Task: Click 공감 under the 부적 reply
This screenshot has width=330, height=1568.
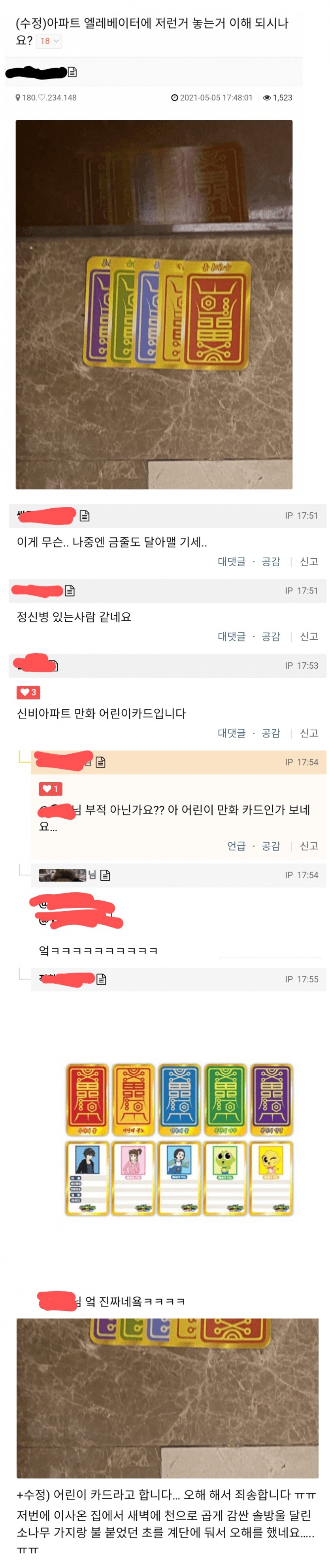Action: [271, 846]
